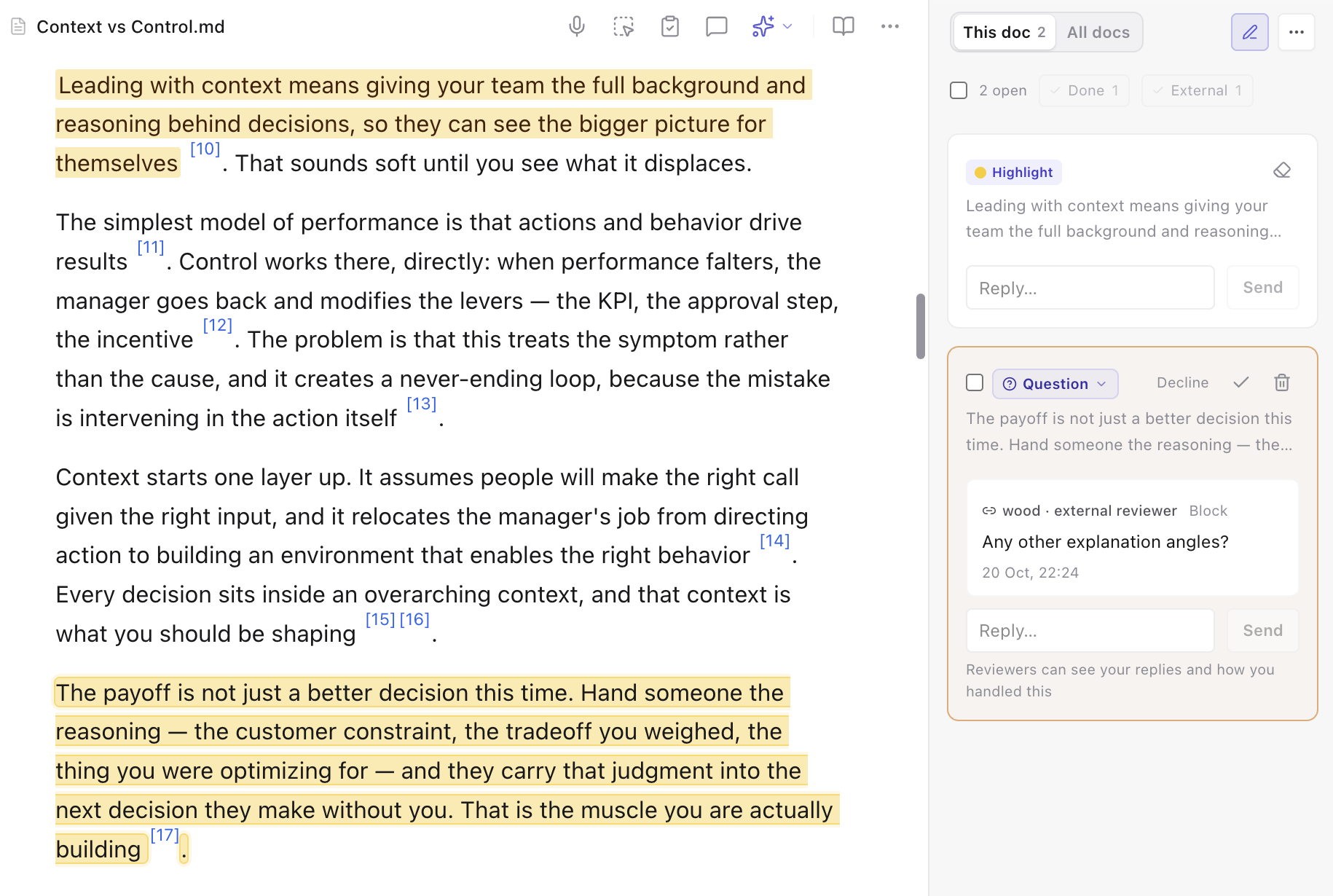Click the 'wood · external reviewer' name
This screenshot has height=896, width=1333.
click(x=1089, y=511)
